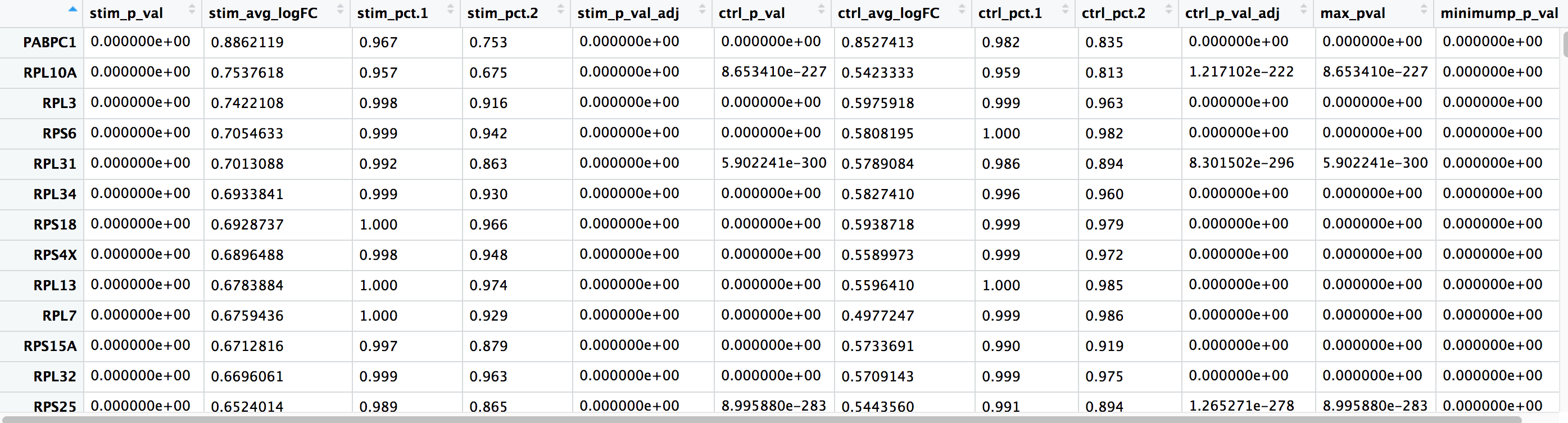Click the value 0.8862119 for PABPC1

point(247,42)
